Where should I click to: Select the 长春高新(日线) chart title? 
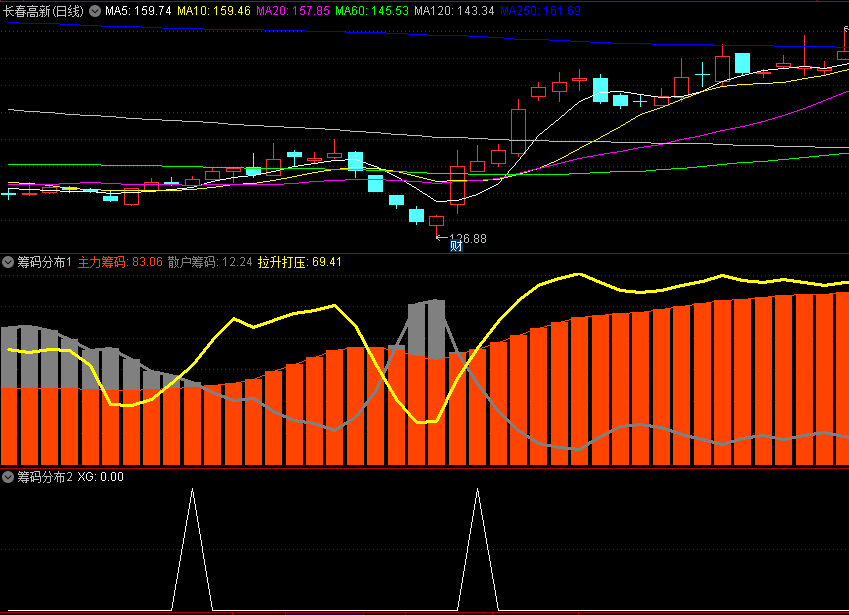point(44,11)
